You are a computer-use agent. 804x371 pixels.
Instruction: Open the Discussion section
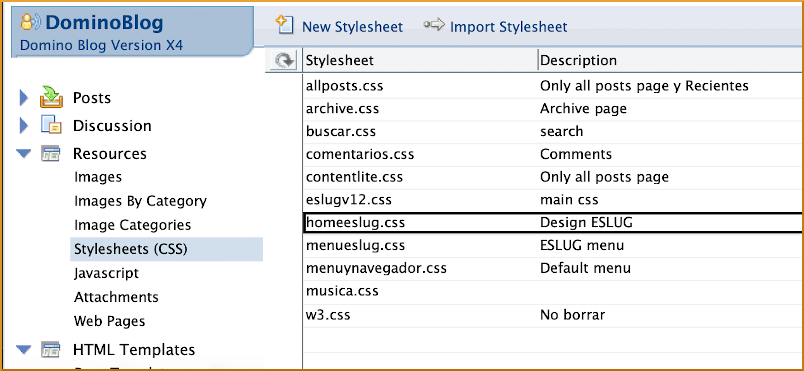[112, 126]
